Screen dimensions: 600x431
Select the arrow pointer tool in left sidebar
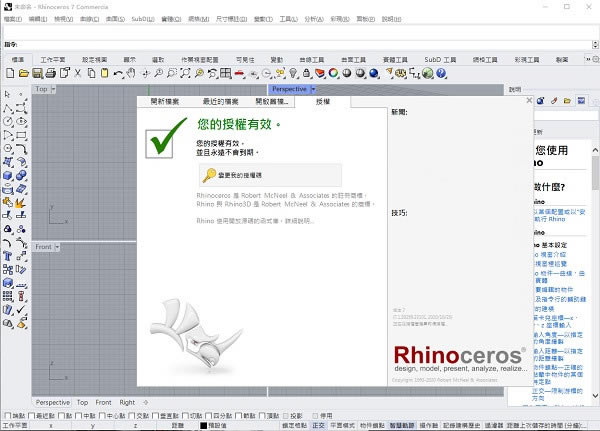coord(7,94)
